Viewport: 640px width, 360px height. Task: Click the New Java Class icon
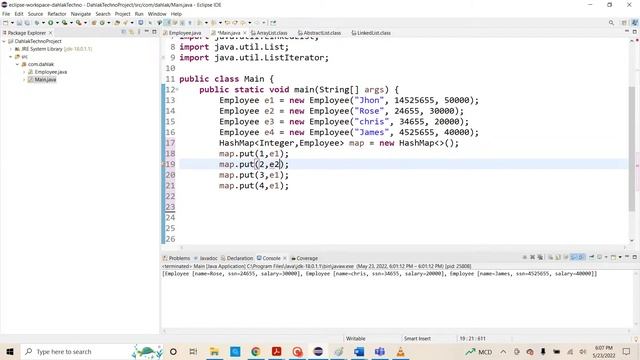[x=102, y=23]
